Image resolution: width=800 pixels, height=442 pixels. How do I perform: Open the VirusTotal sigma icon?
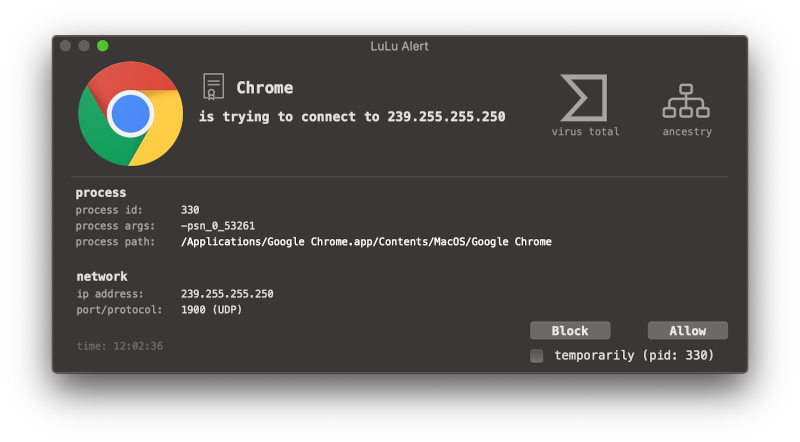click(584, 97)
